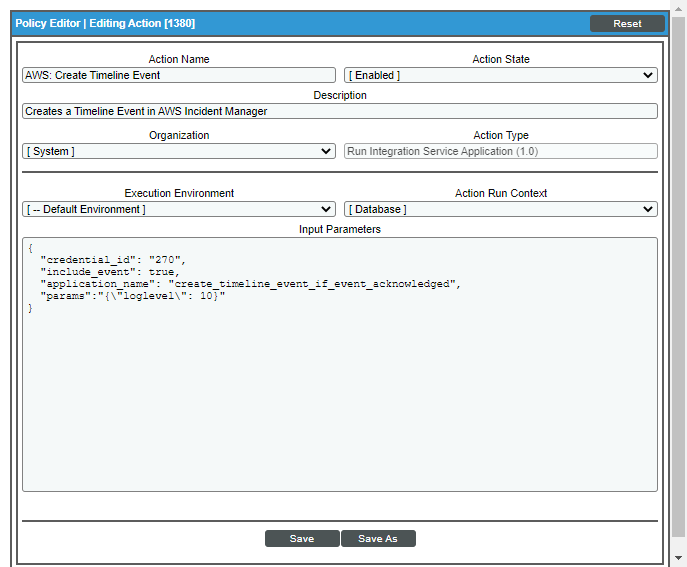The width and height of the screenshot is (687, 567).
Task: Edit the Action Name field
Action: tap(179, 75)
